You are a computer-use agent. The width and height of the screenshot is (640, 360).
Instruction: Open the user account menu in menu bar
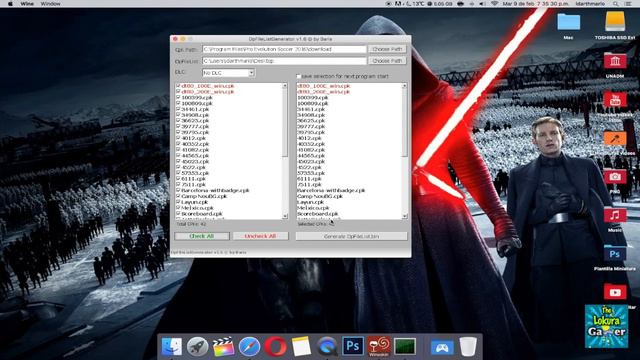point(590,4)
